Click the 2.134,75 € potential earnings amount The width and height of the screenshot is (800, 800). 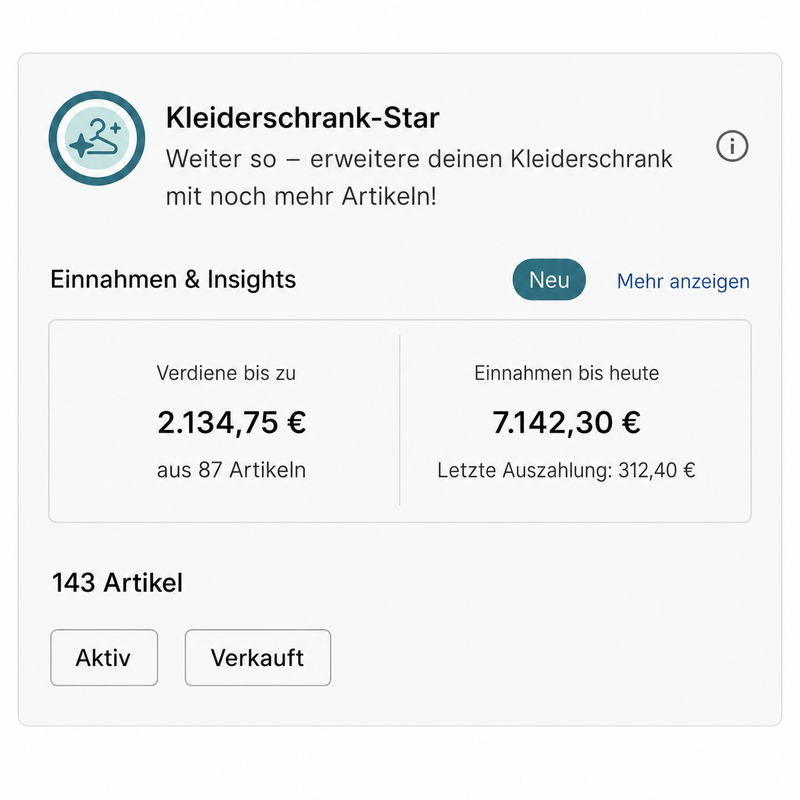click(x=232, y=422)
